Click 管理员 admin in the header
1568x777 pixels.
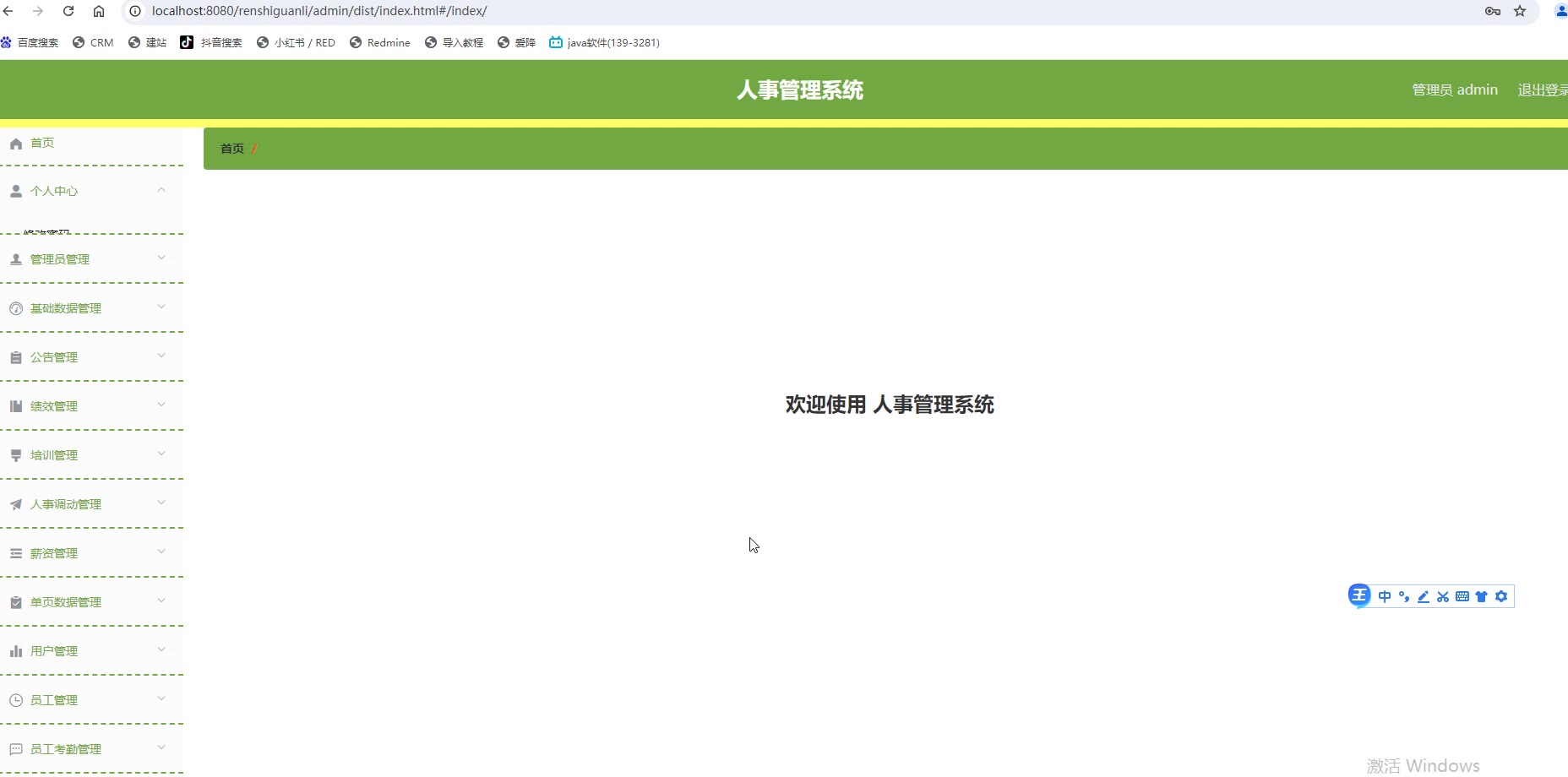coord(1455,90)
